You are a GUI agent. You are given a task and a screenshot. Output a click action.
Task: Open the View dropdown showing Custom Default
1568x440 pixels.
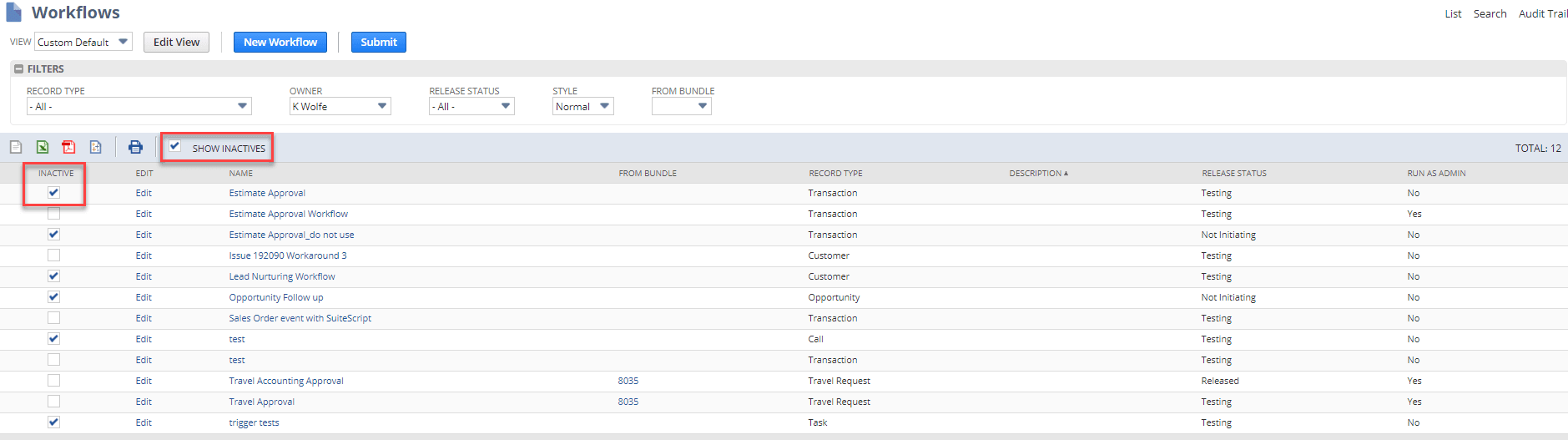click(83, 42)
